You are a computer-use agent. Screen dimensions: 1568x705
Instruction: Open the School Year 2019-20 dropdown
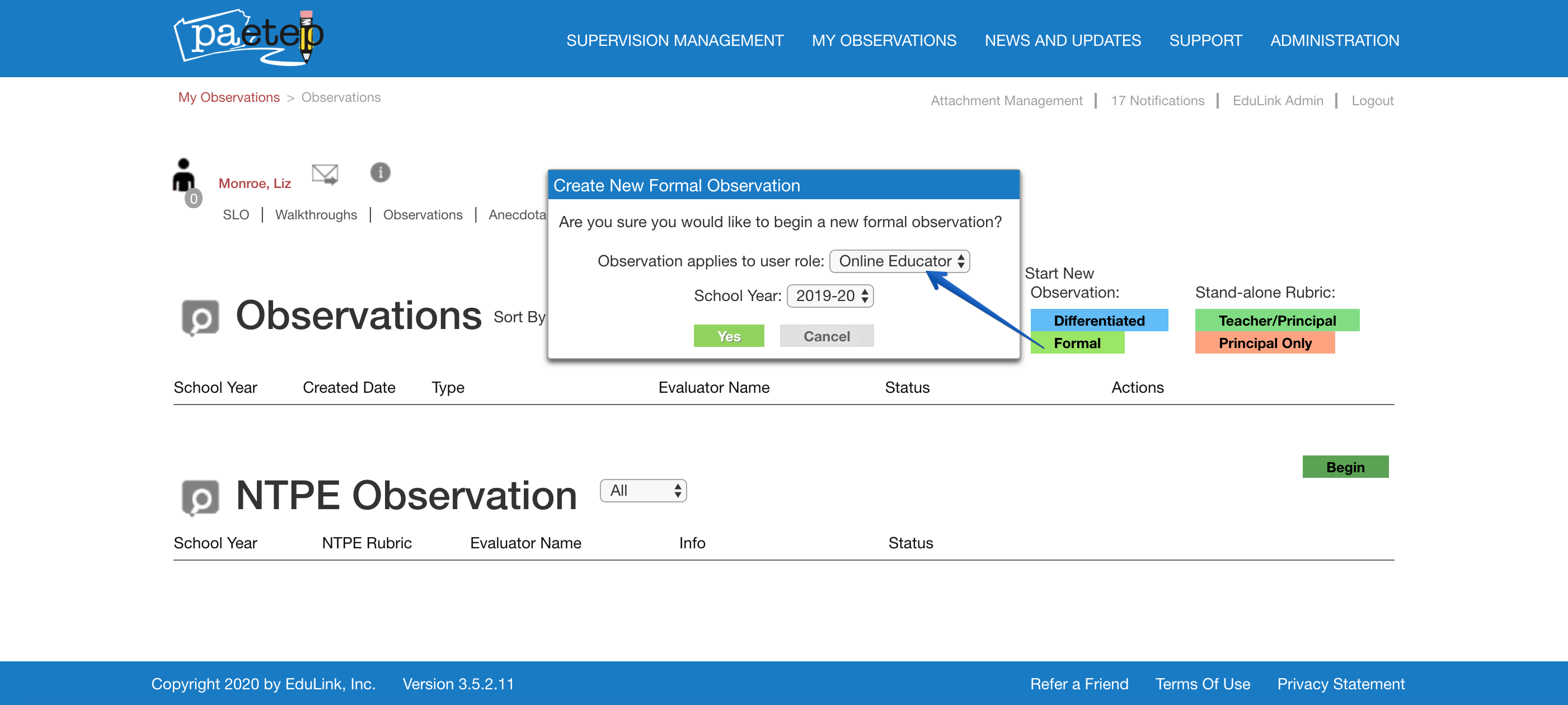click(830, 296)
